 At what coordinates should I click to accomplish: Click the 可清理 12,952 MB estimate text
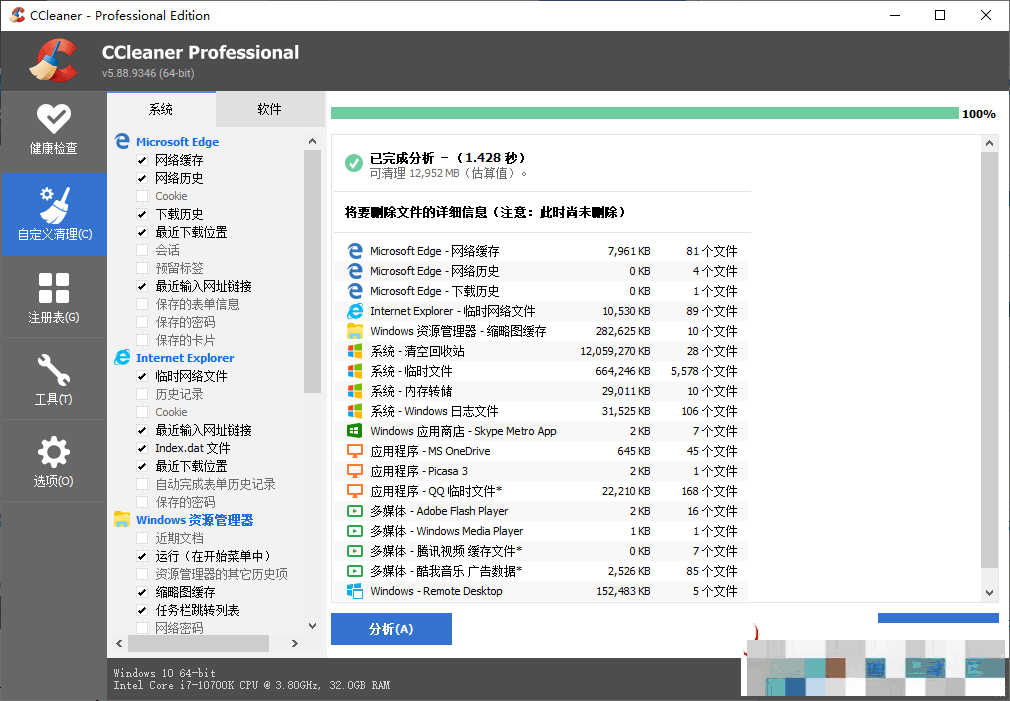pyautogui.click(x=448, y=173)
